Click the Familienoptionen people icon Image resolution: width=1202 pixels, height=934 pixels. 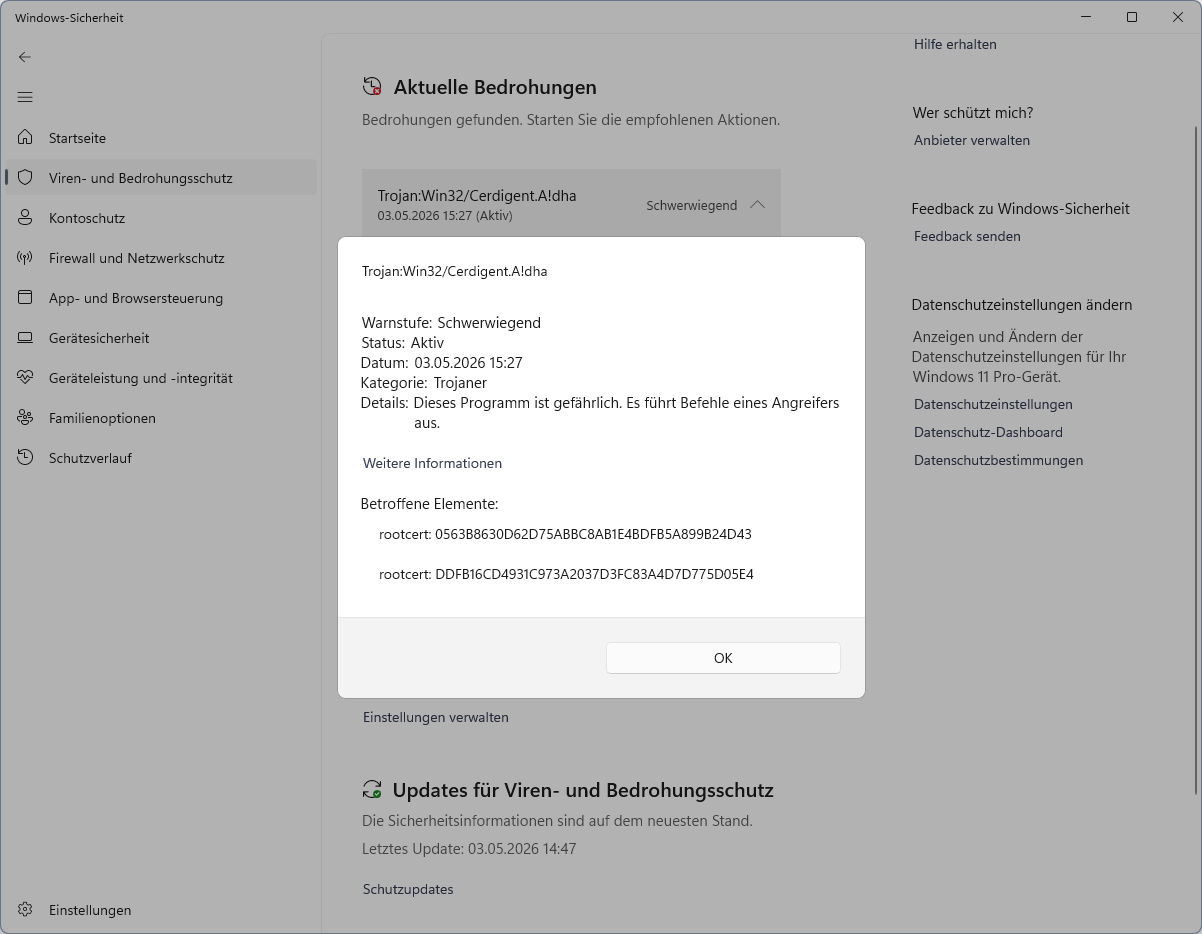tap(25, 418)
